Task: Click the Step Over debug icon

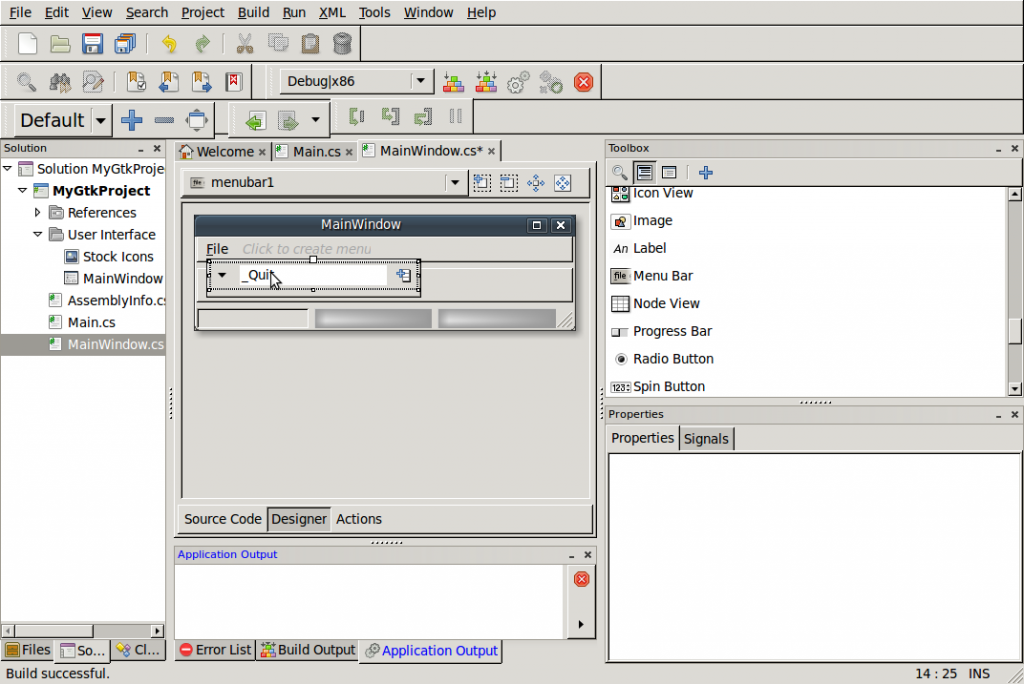Action: point(357,117)
